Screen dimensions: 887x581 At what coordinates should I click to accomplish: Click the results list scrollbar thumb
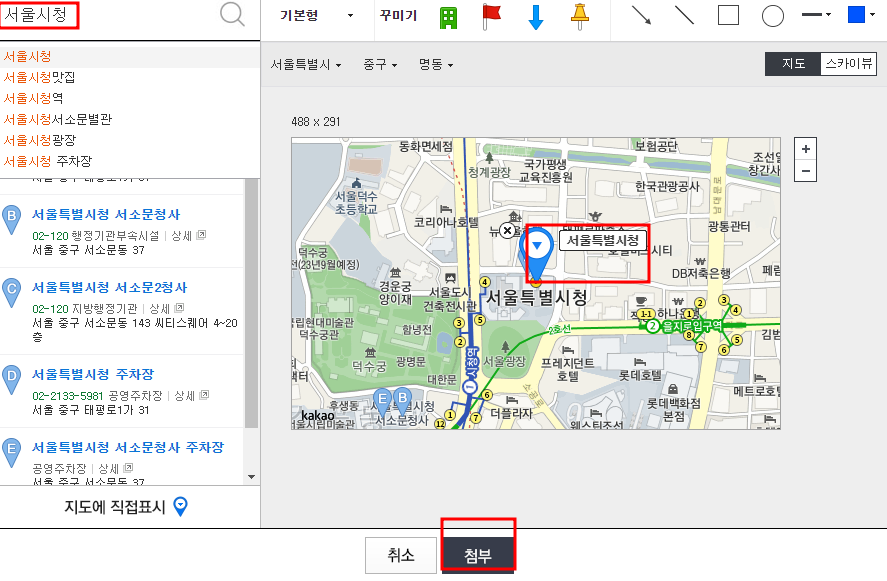click(x=251, y=303)
